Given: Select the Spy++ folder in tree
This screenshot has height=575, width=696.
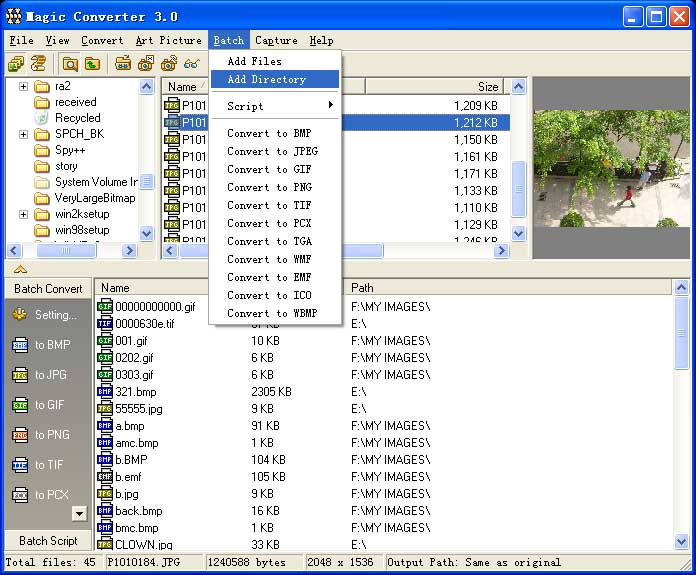Looking at the screenshot, I should pyautogui.click(x=60, y=150).
